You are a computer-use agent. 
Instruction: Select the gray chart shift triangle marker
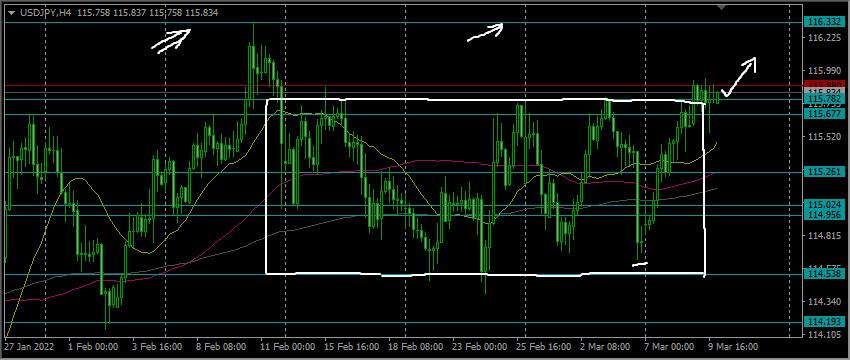(722, 7)
